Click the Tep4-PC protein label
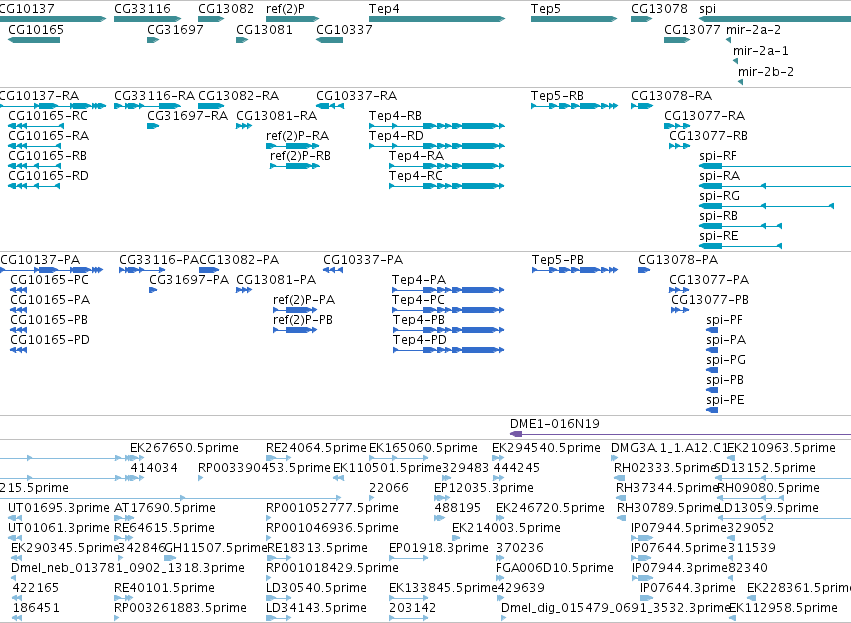The height and width of the screenshot is (623, 851). point(418,300)
